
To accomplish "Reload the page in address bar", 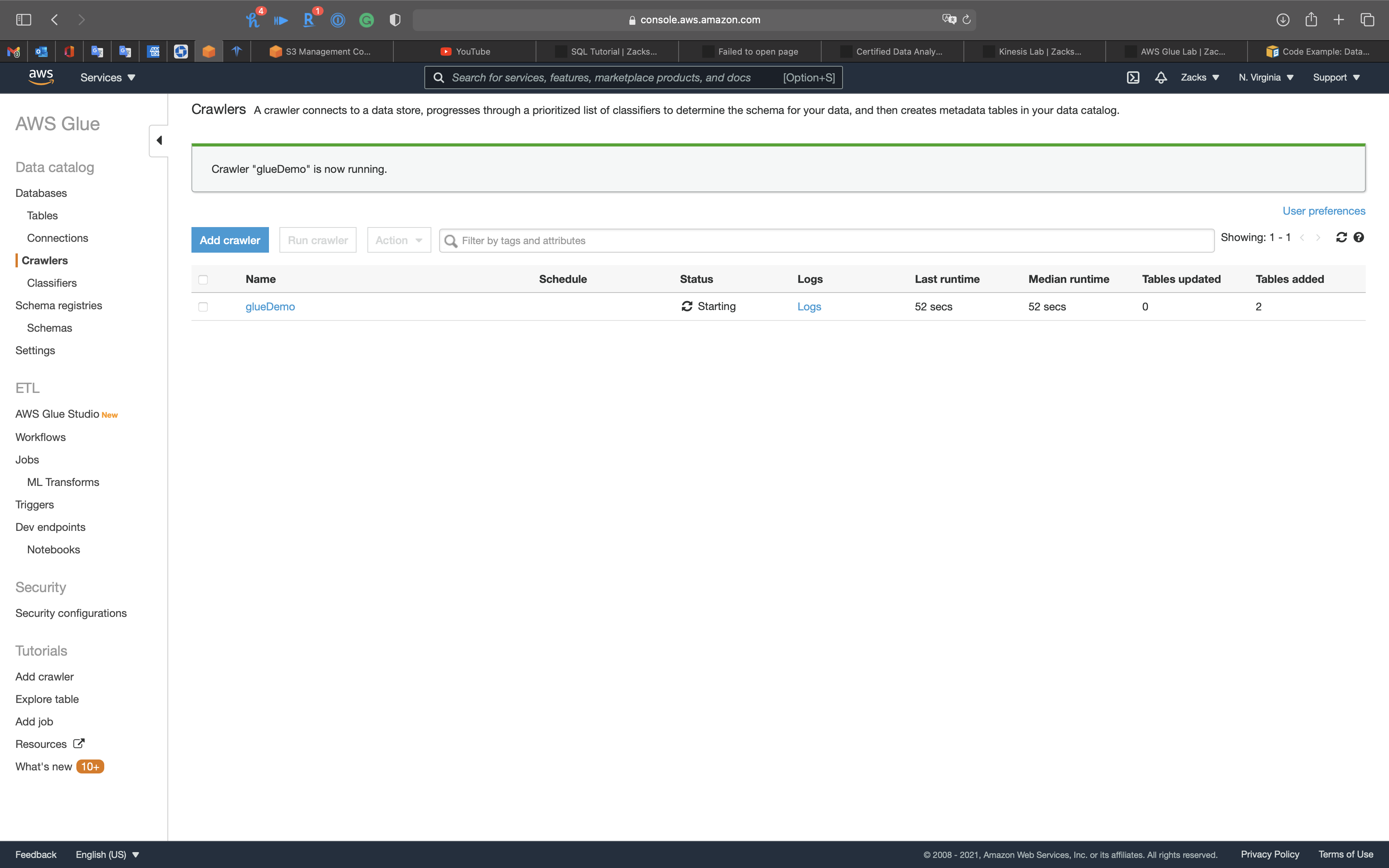I will [967, 20].
